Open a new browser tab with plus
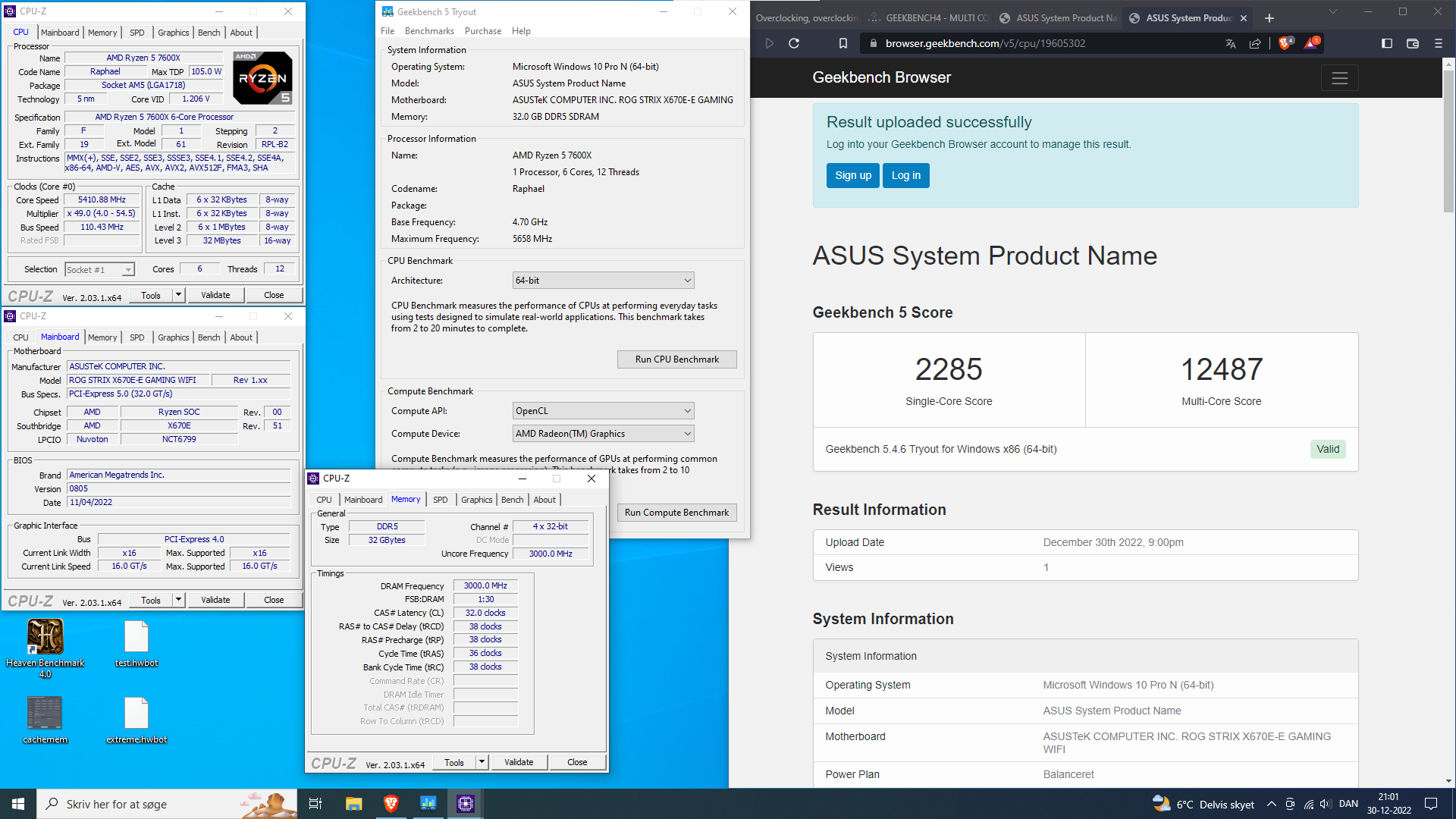Image resolution: width=1456 pixels, height=819 pixels. click(x=1269, y=18)
